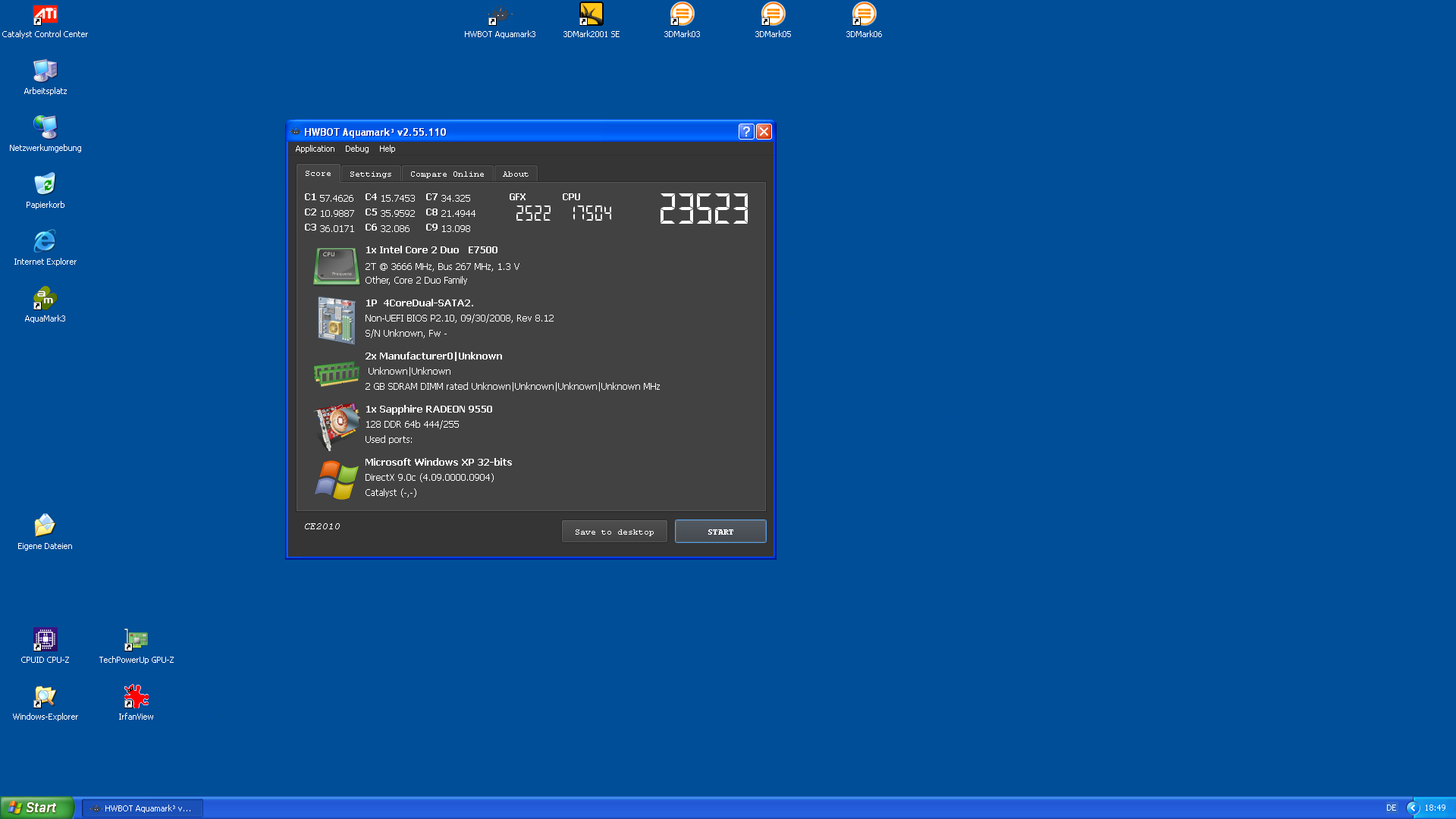Click the Radeon graphics card icon
The width and height of the screenshot is (1456, 819).
[336, 426]
